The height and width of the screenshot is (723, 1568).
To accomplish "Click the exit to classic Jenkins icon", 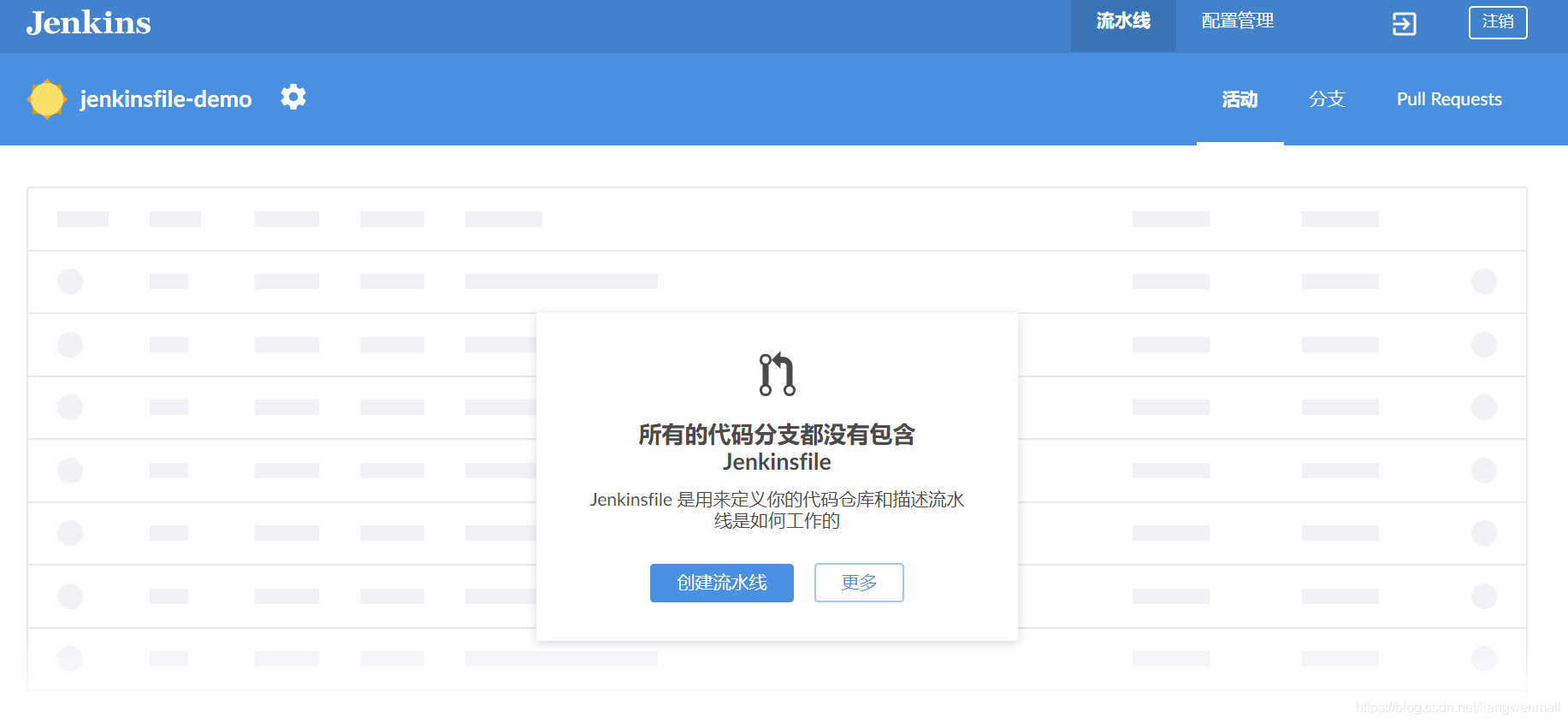I will [x=1404, y=24].
